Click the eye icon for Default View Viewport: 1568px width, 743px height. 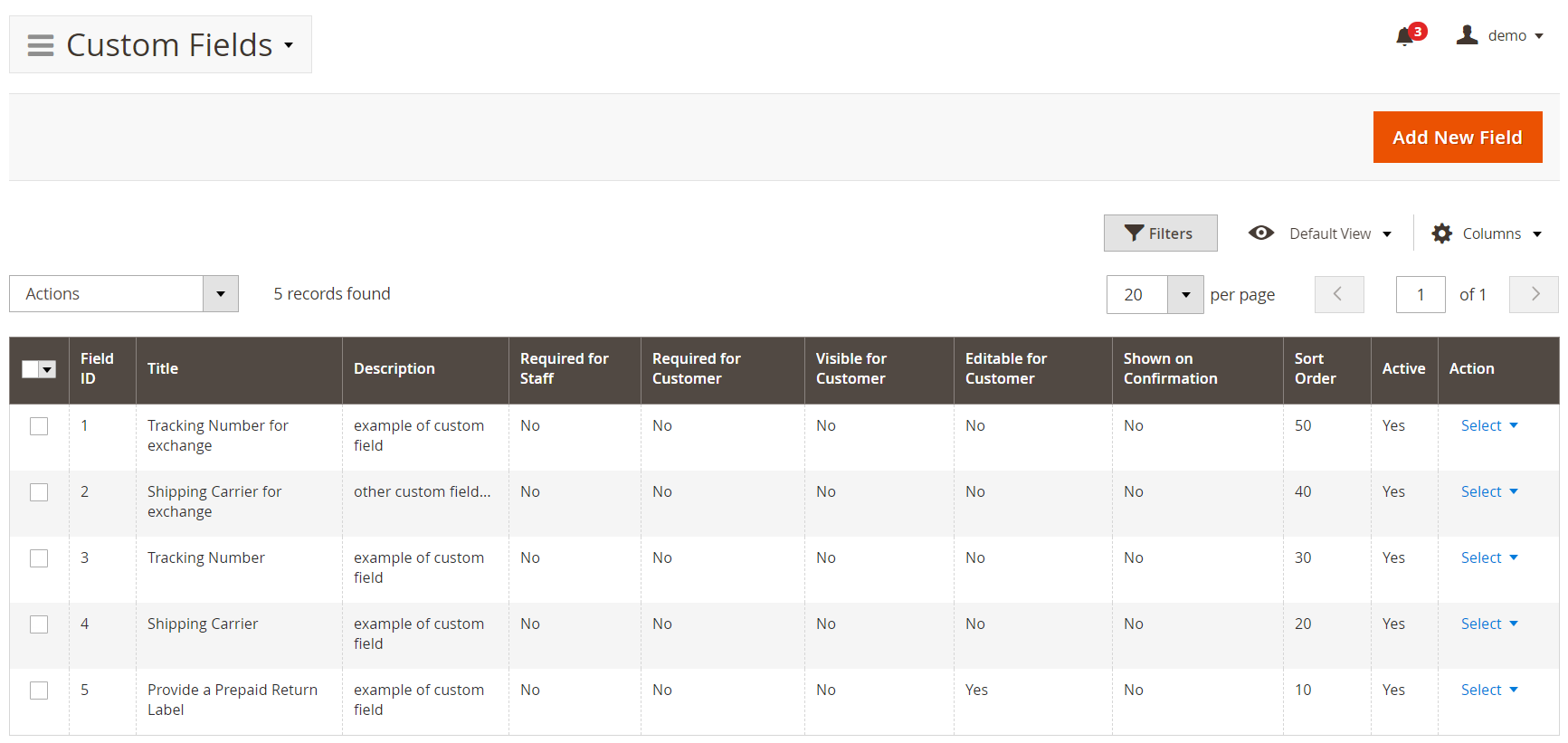click(x=1260, y=233)
